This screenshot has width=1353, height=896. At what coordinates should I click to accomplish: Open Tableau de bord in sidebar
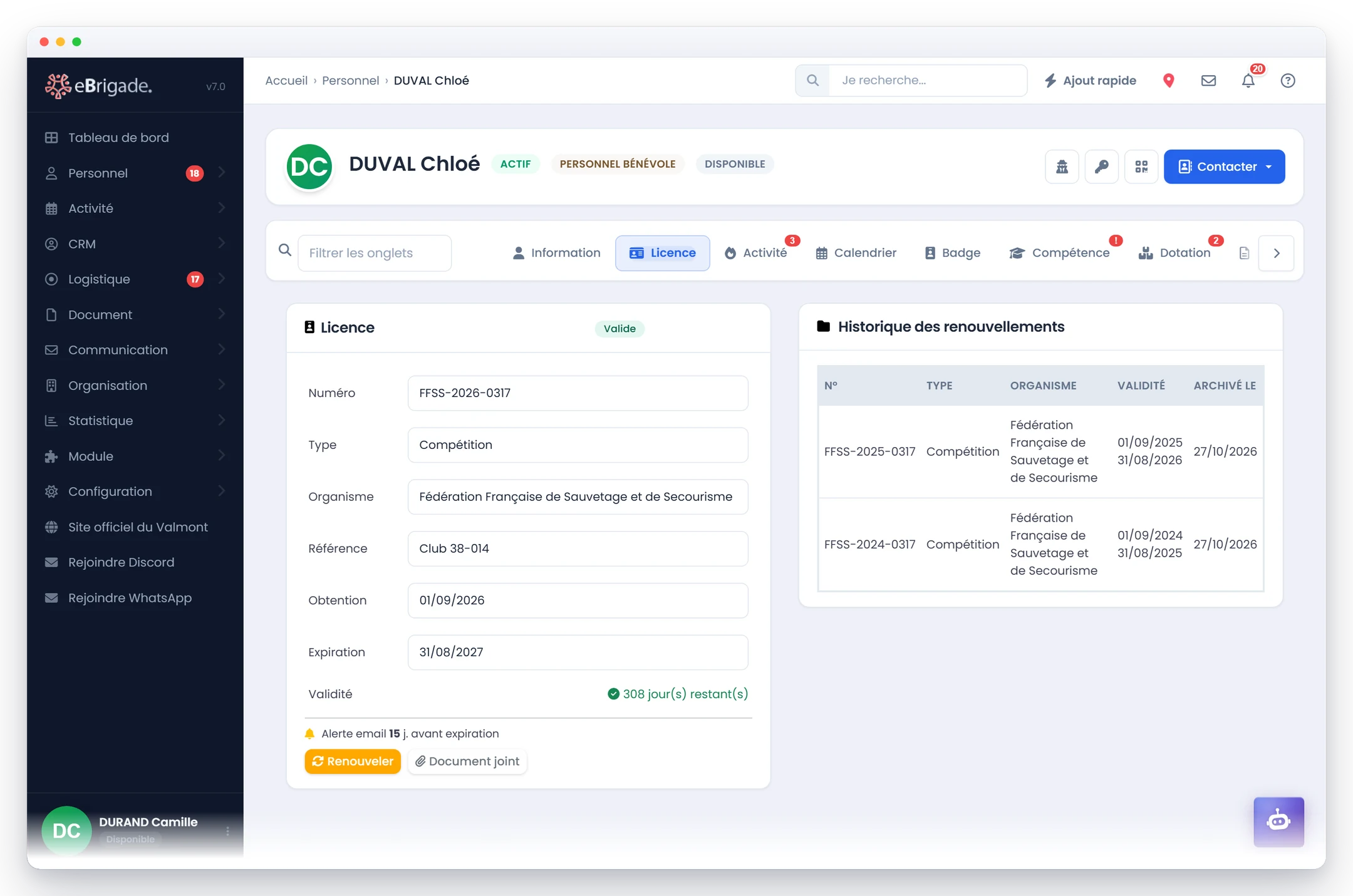coord(135,138)
